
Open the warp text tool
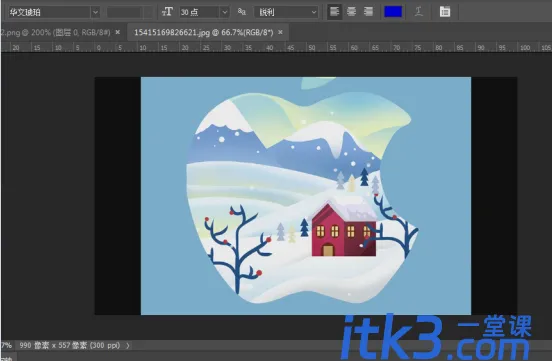coord(419,12)
